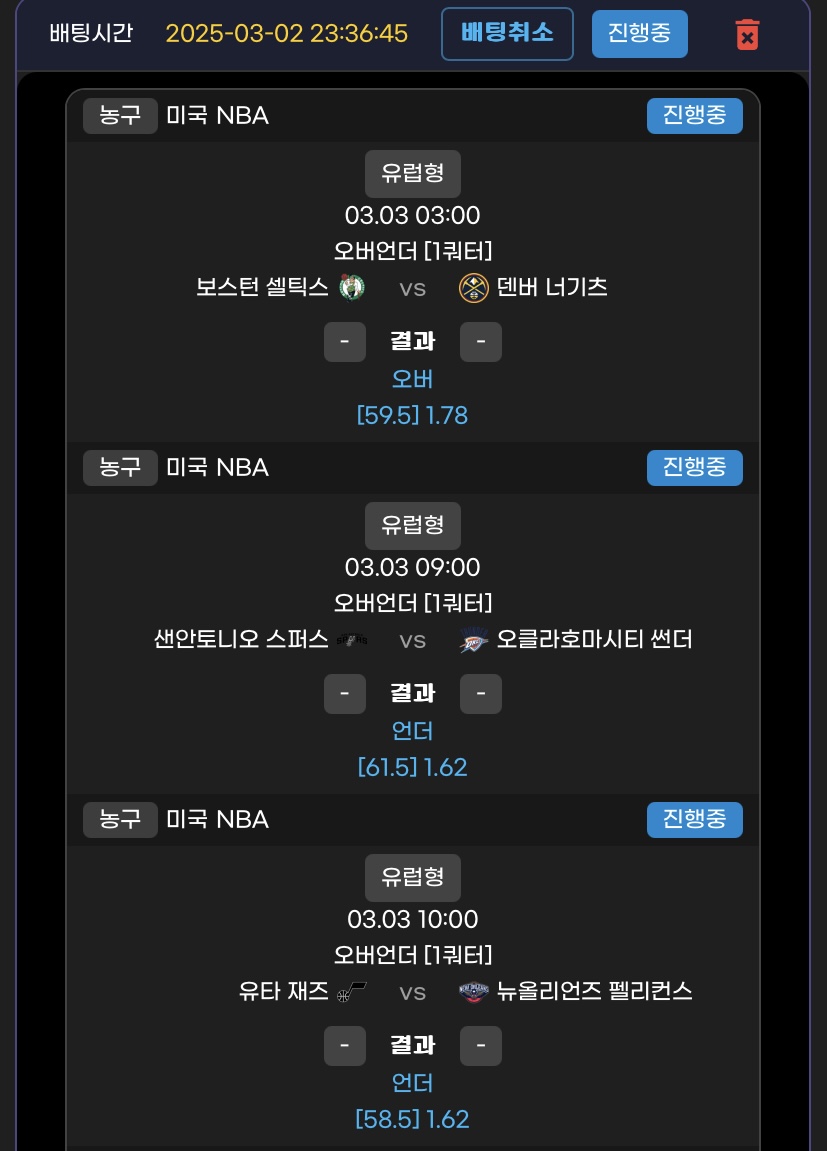Screen dimensions: 827x1151
Task: Click 진행중 badge on Spurs game
Action: [x=694, y=468]
